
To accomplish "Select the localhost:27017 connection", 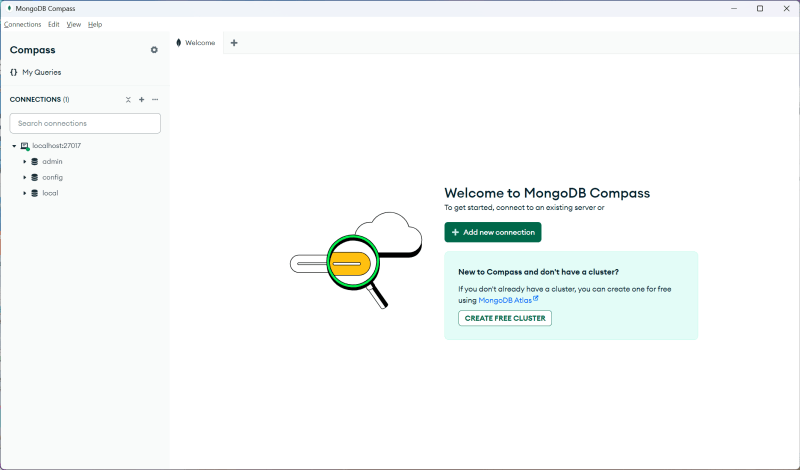I will pos(57,146).
